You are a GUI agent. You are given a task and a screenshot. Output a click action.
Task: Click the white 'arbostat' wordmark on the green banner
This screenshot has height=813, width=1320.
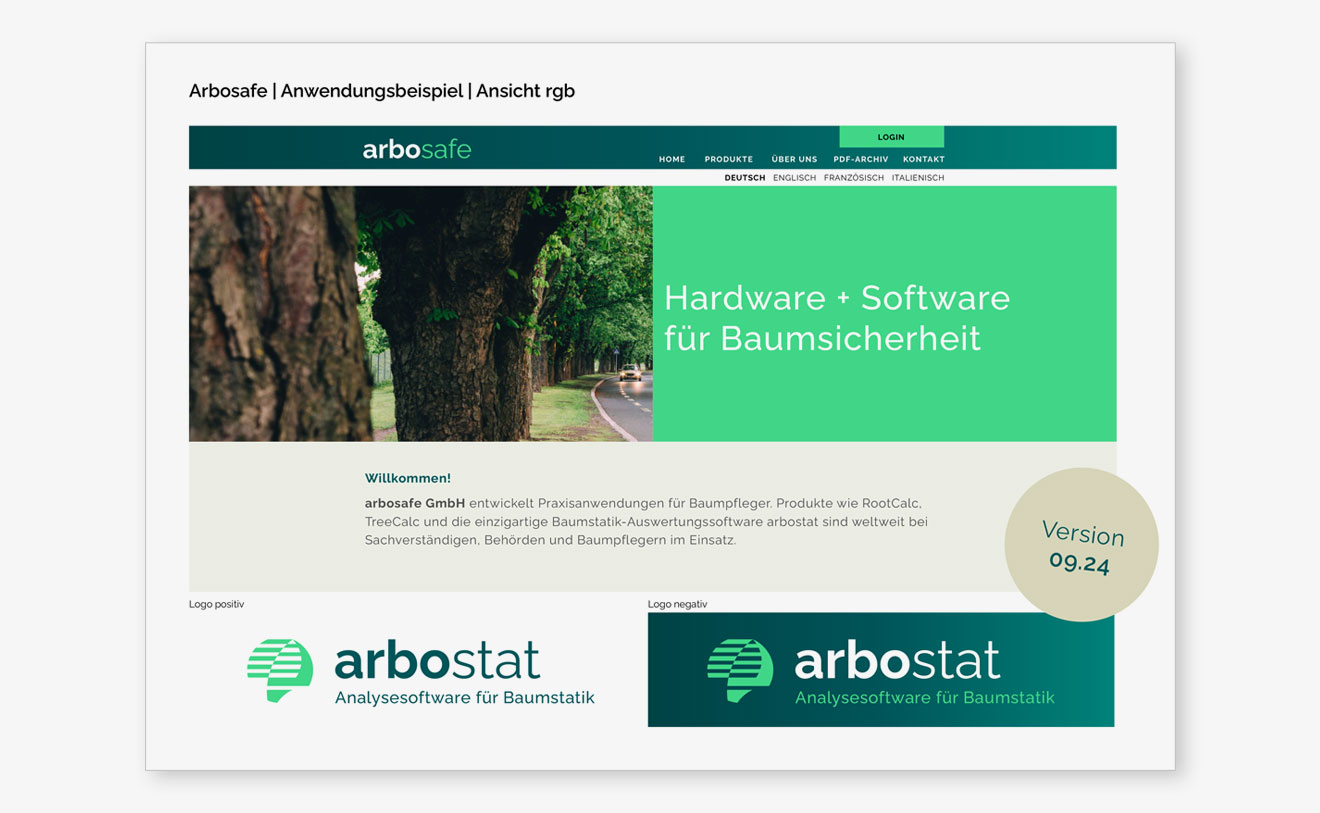click(x=897, y=661)
